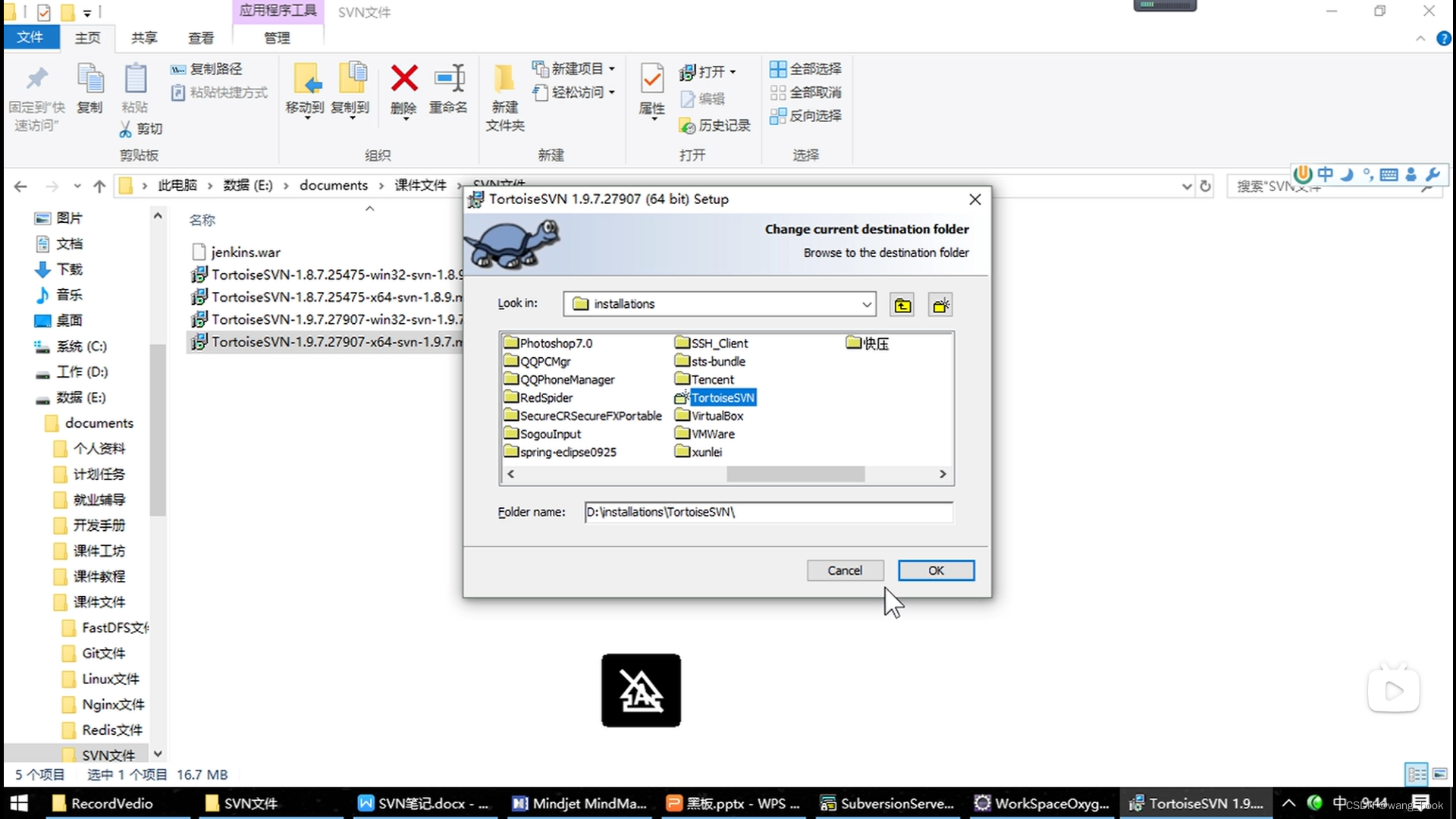Click the 应用程序工具 contextual tab
The image size is (1456, 819).
[x=278, y=11]
